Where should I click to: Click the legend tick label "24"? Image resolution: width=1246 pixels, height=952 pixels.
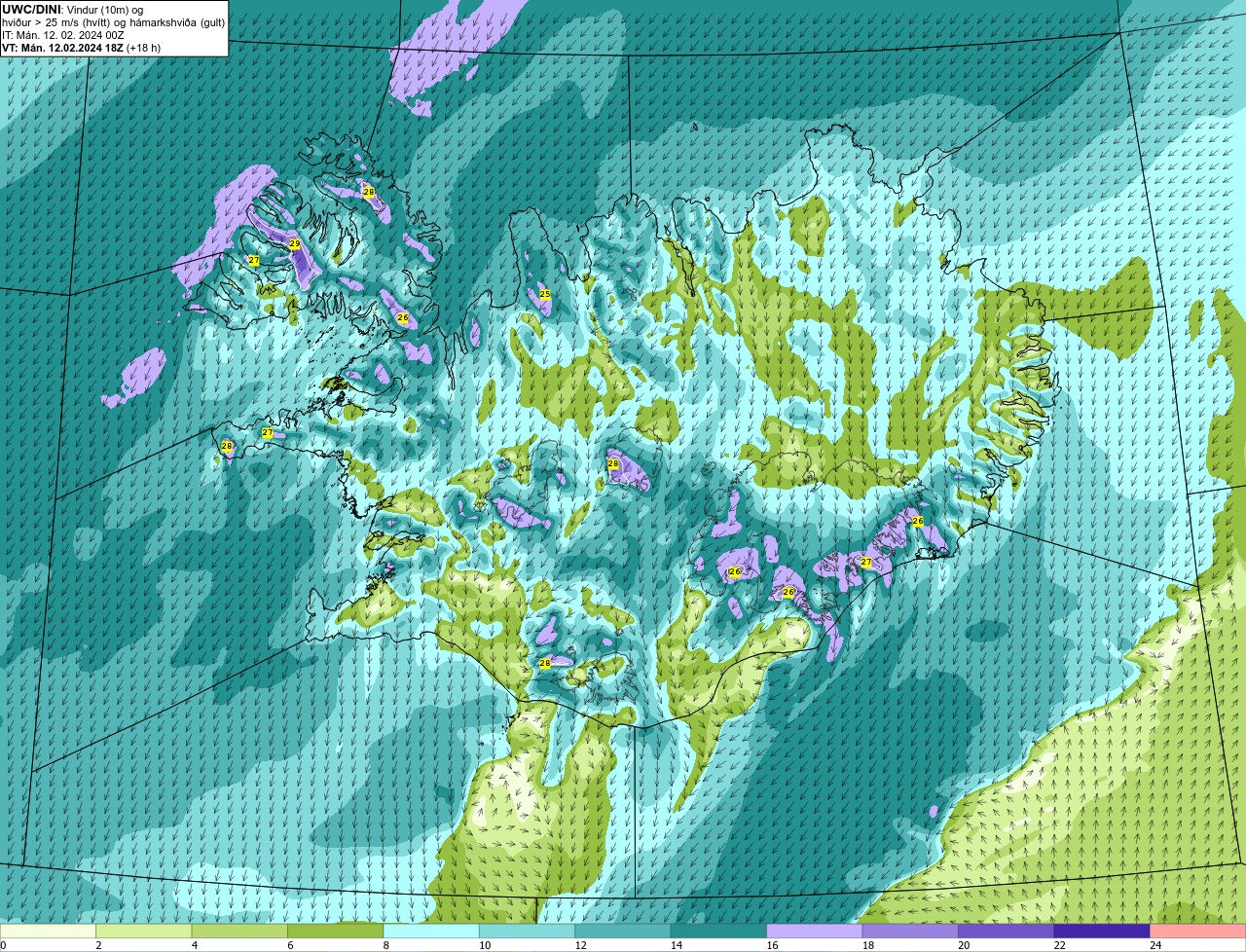[1155, 945]
